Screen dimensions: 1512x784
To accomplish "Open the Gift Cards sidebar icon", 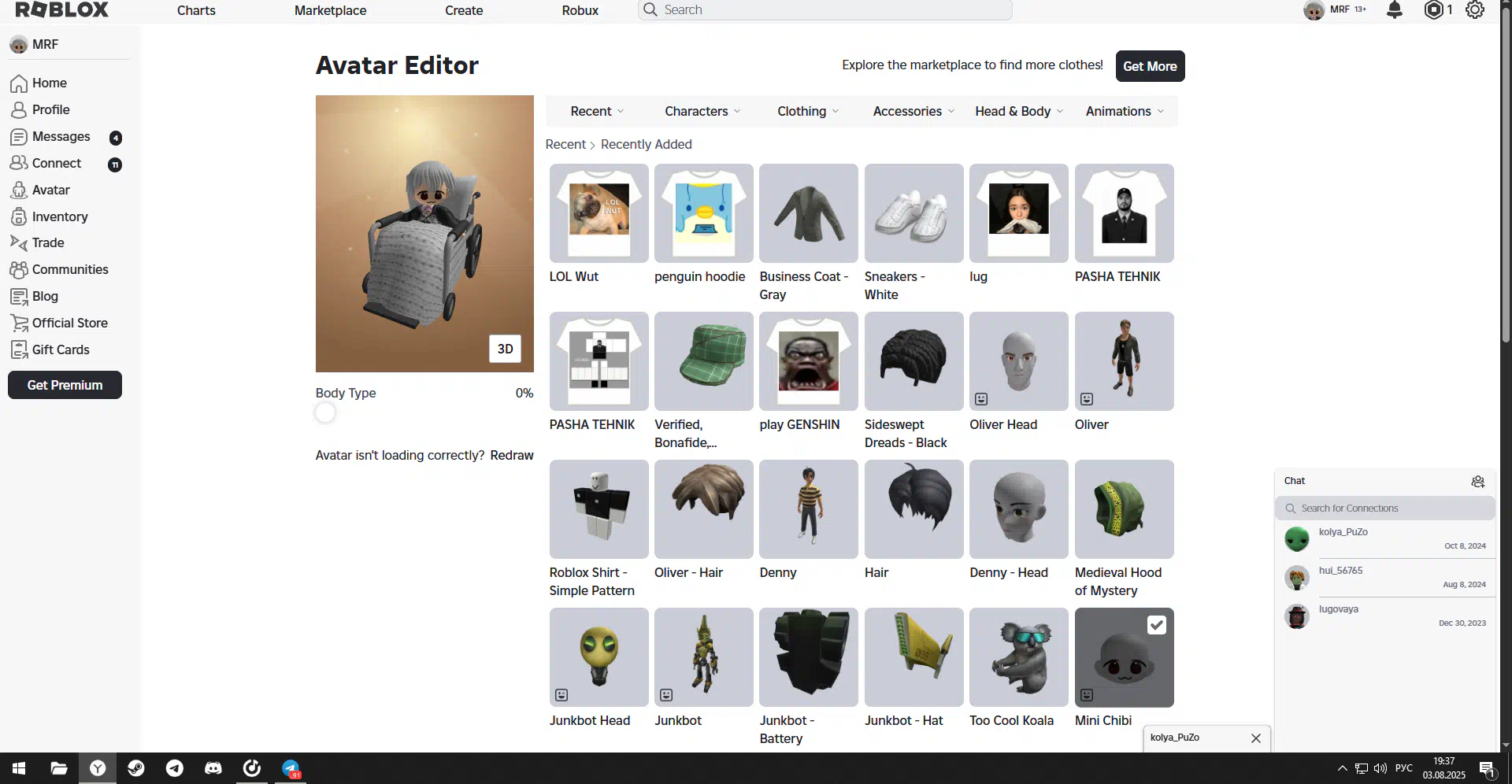I will pos(19,350).
